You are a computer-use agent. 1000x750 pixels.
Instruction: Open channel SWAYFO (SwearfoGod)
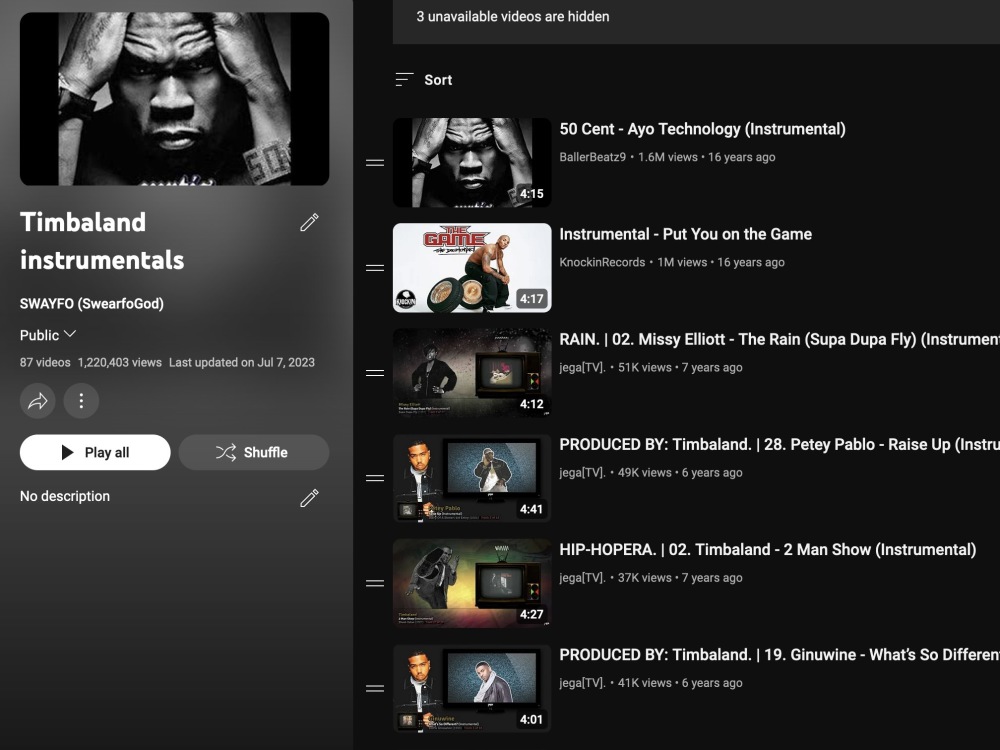pyautogui.click(x=92, y=304)
